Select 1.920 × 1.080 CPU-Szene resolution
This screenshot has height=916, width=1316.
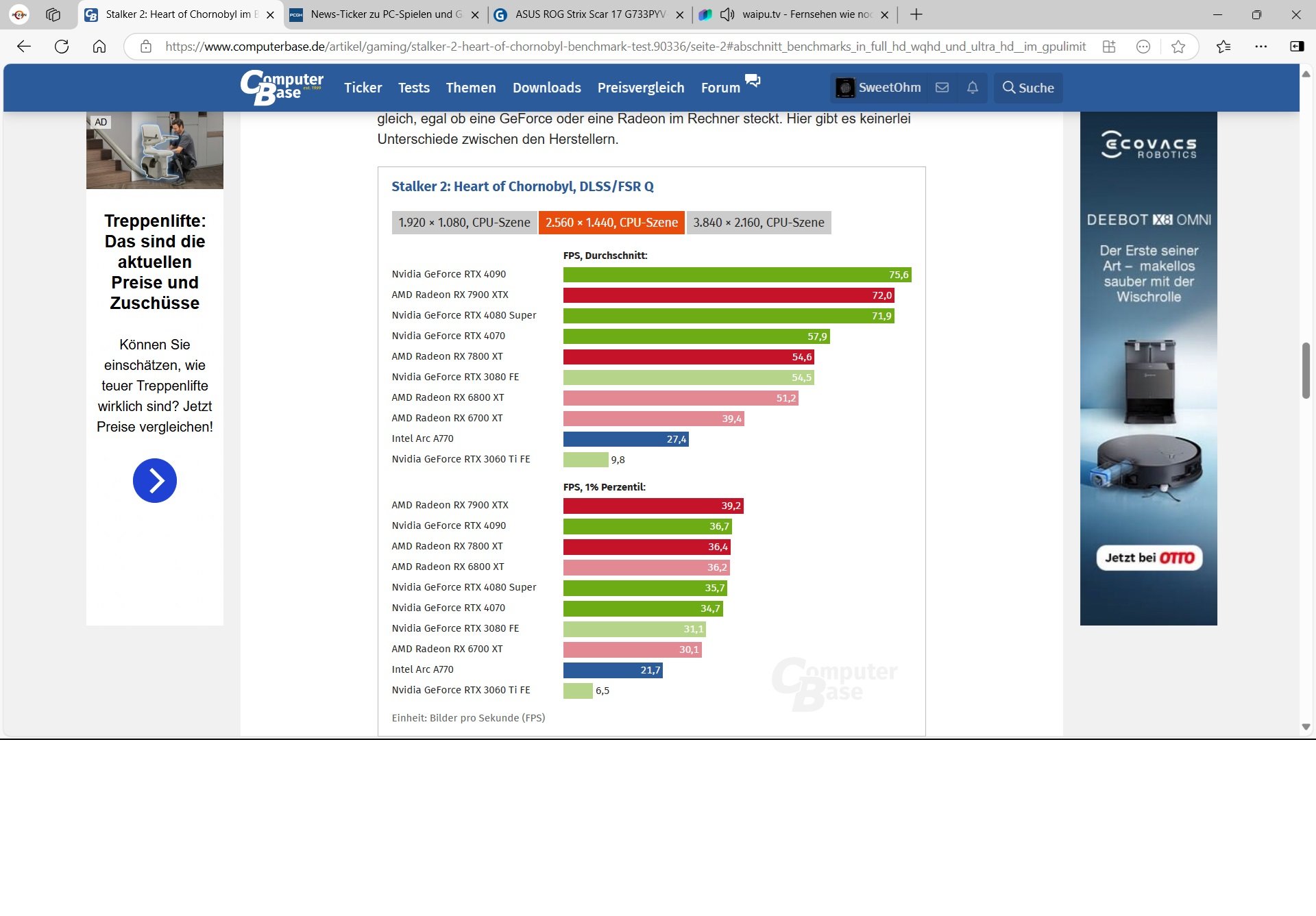pyautogui.click(x=464, y=223)
